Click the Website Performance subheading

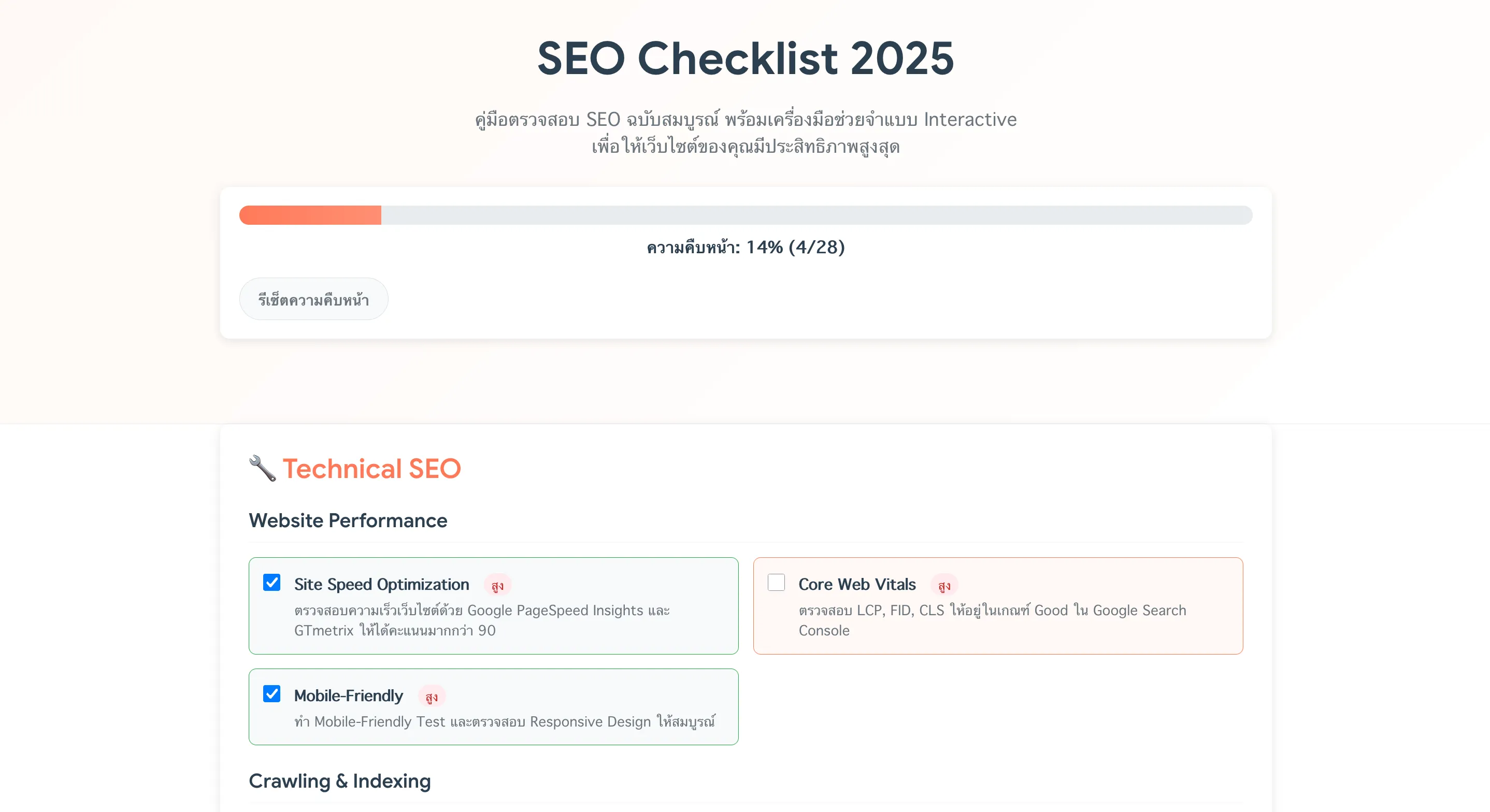[348, 520]
